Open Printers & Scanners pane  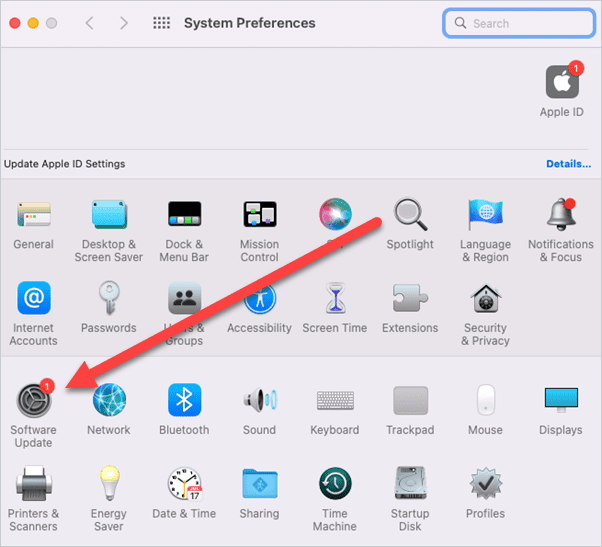pos(34,484)
